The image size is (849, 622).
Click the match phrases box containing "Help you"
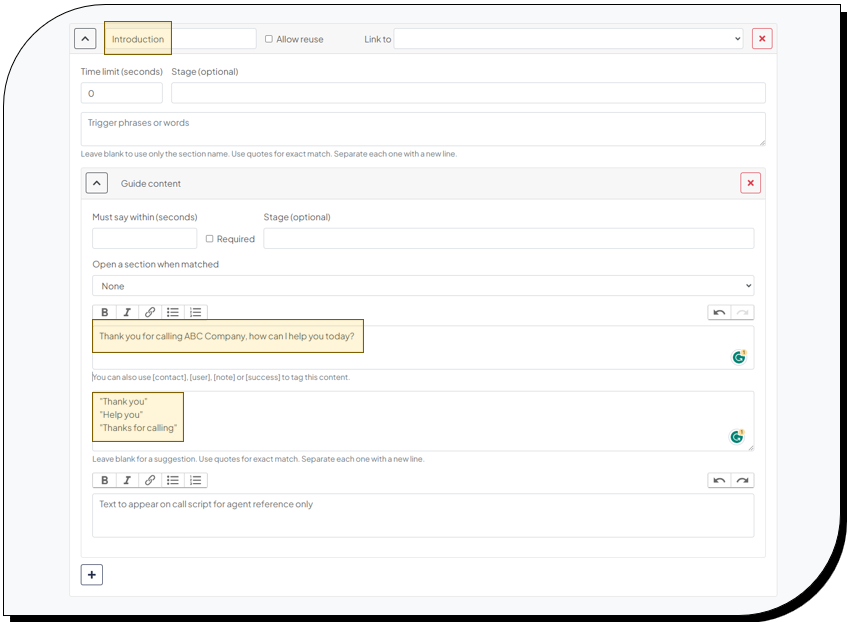coord(423,421)
